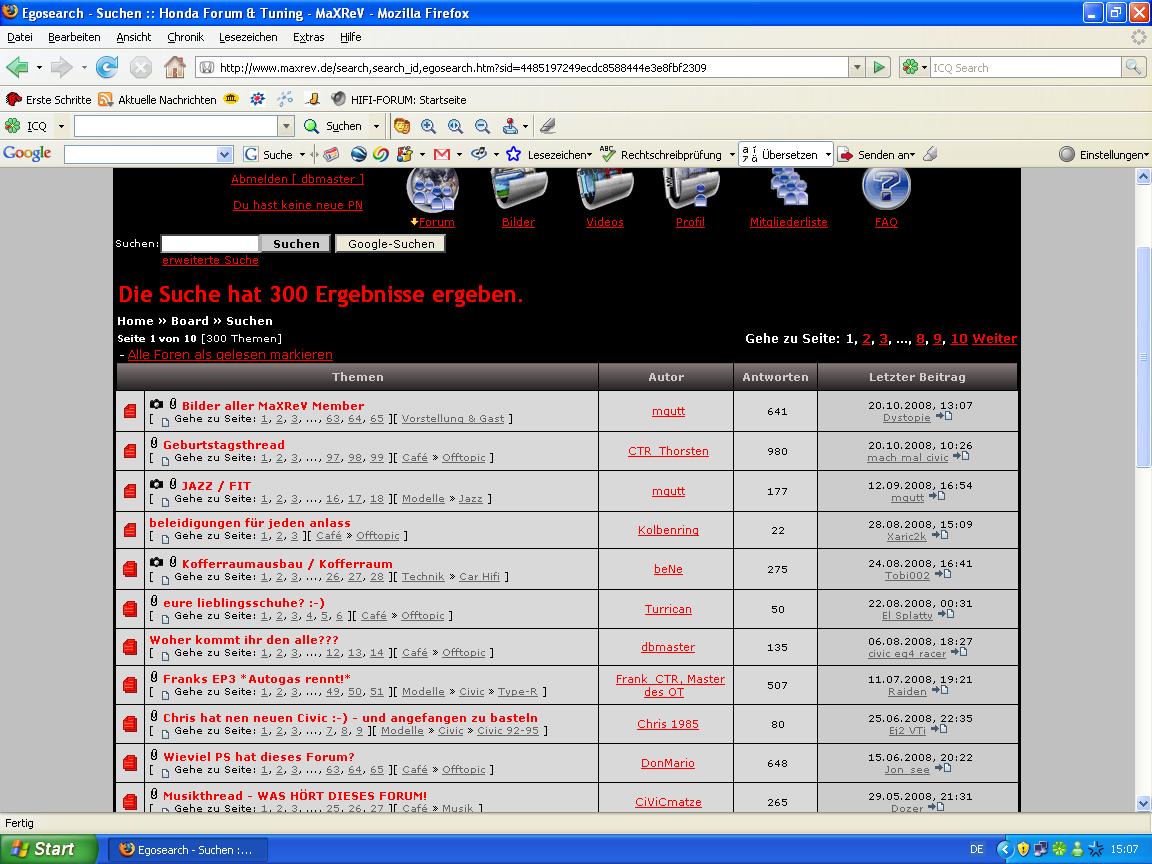Click last-post arrow icon next to Dystopie
The height and width of the screenshot is (864, 1152).
944,417
